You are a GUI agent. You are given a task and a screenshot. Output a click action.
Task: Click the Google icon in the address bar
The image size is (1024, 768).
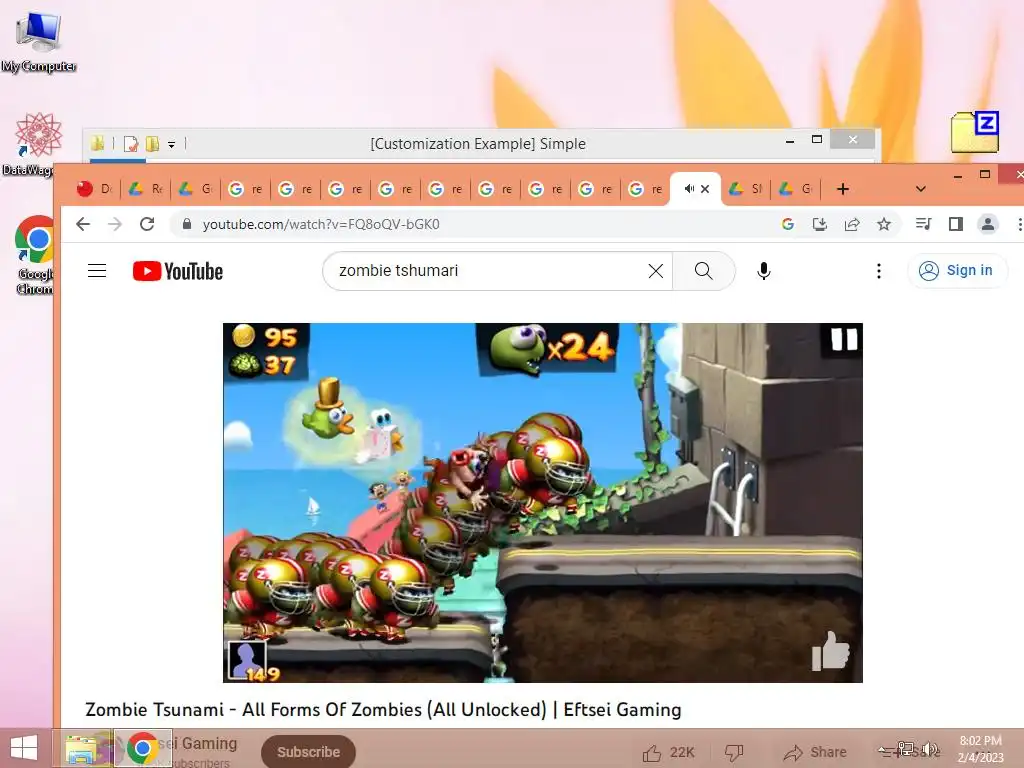tap(788, 224)
